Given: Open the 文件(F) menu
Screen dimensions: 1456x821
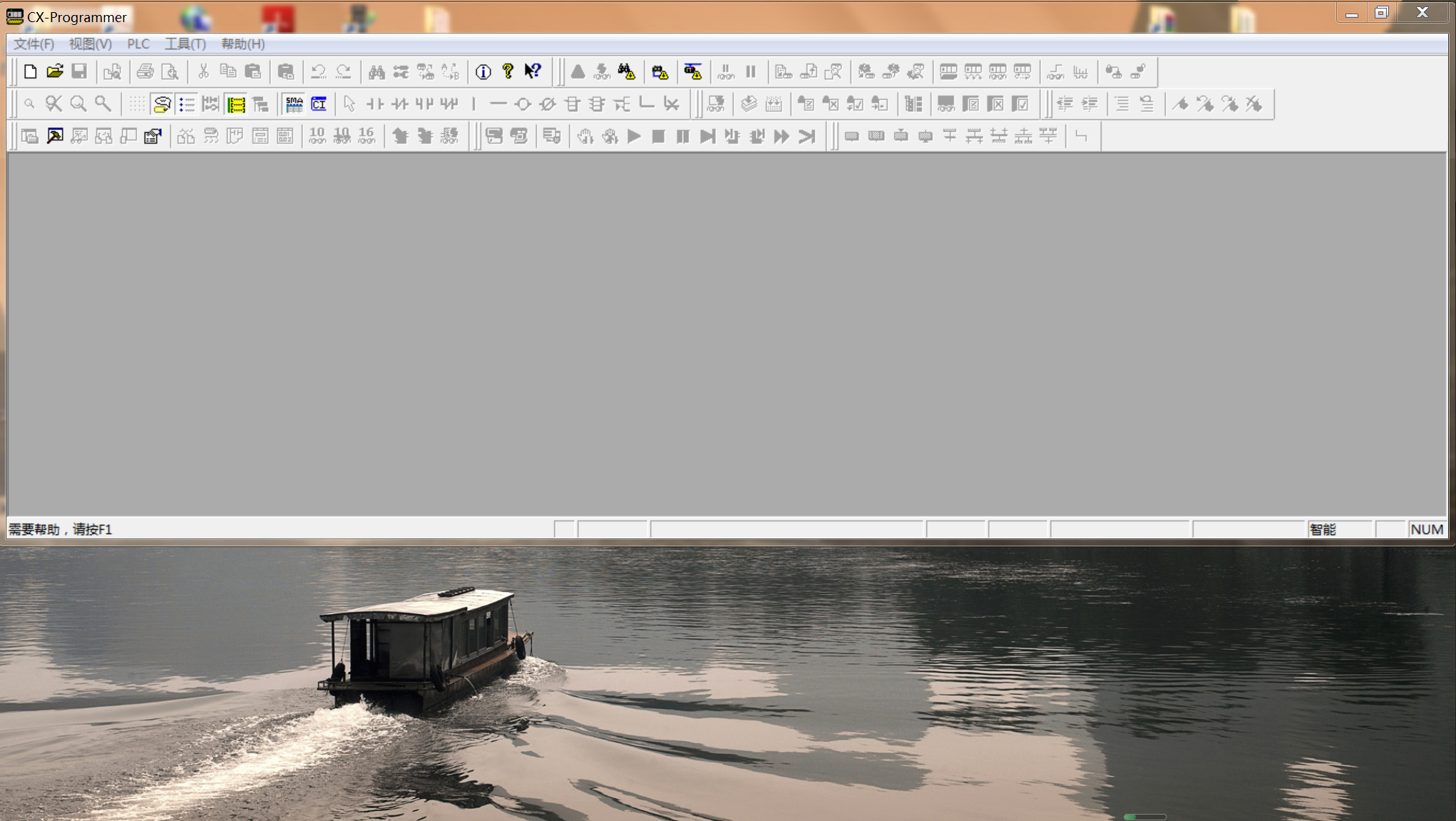Looking at the screenshot, I should pos(34,44).
